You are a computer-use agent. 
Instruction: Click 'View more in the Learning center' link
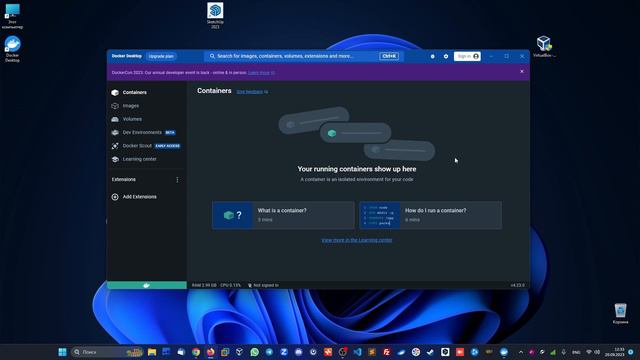(357, 240)
